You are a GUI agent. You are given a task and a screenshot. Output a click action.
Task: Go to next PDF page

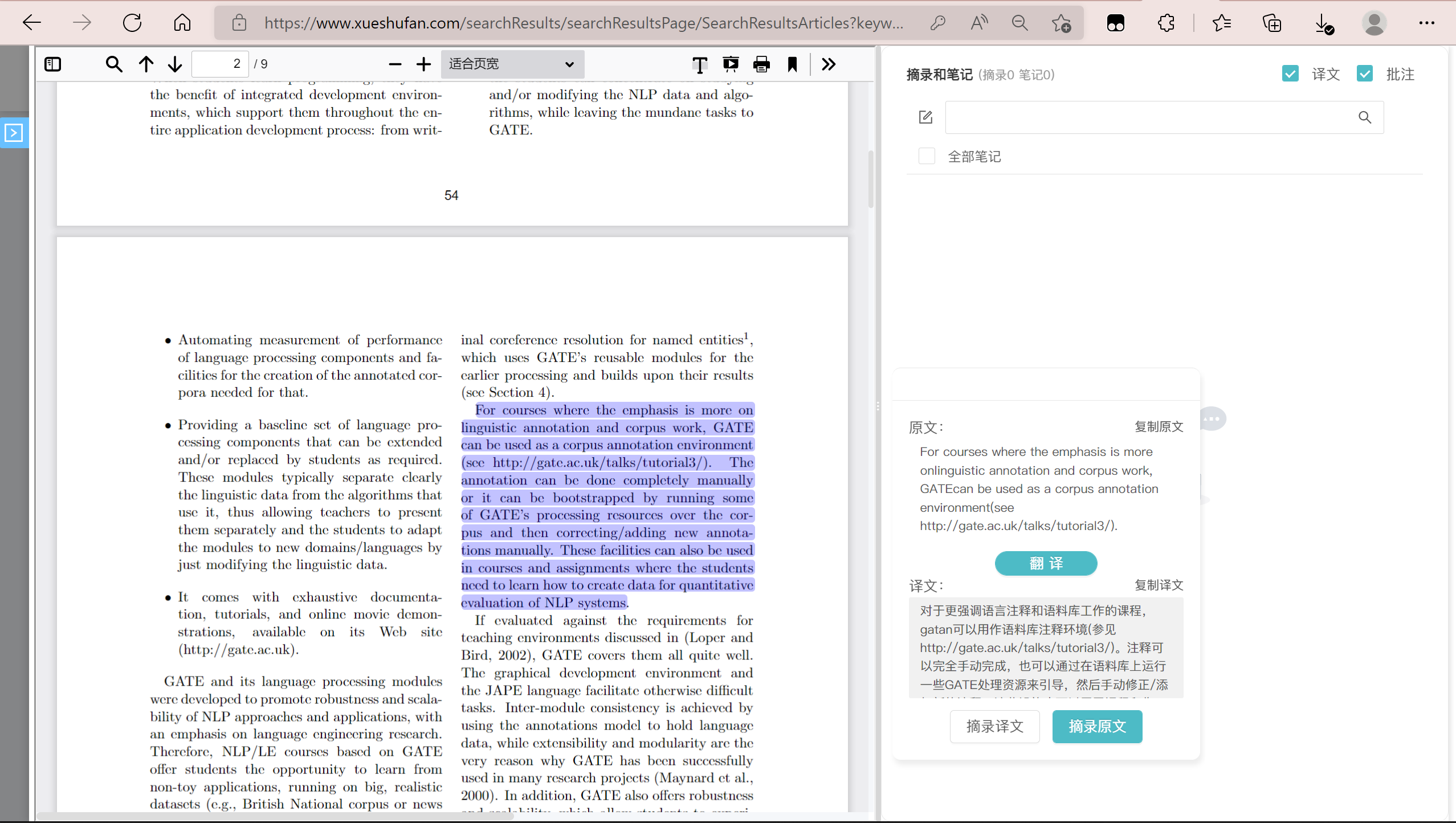(x=175, y=64)
